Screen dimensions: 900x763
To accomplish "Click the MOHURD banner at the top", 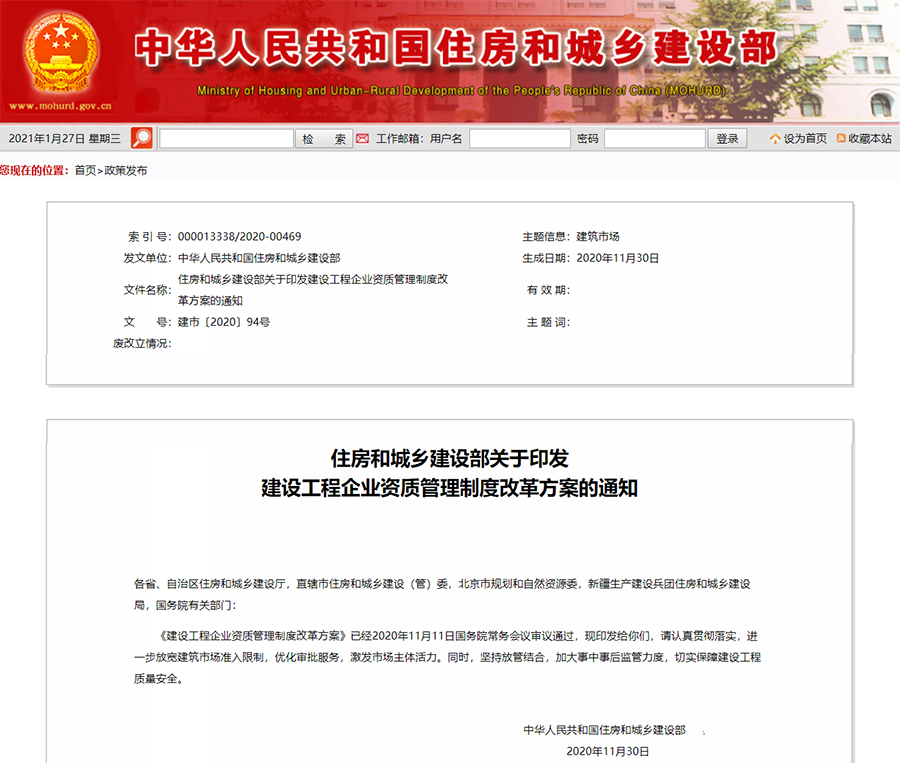I will [x=450, y=60].
